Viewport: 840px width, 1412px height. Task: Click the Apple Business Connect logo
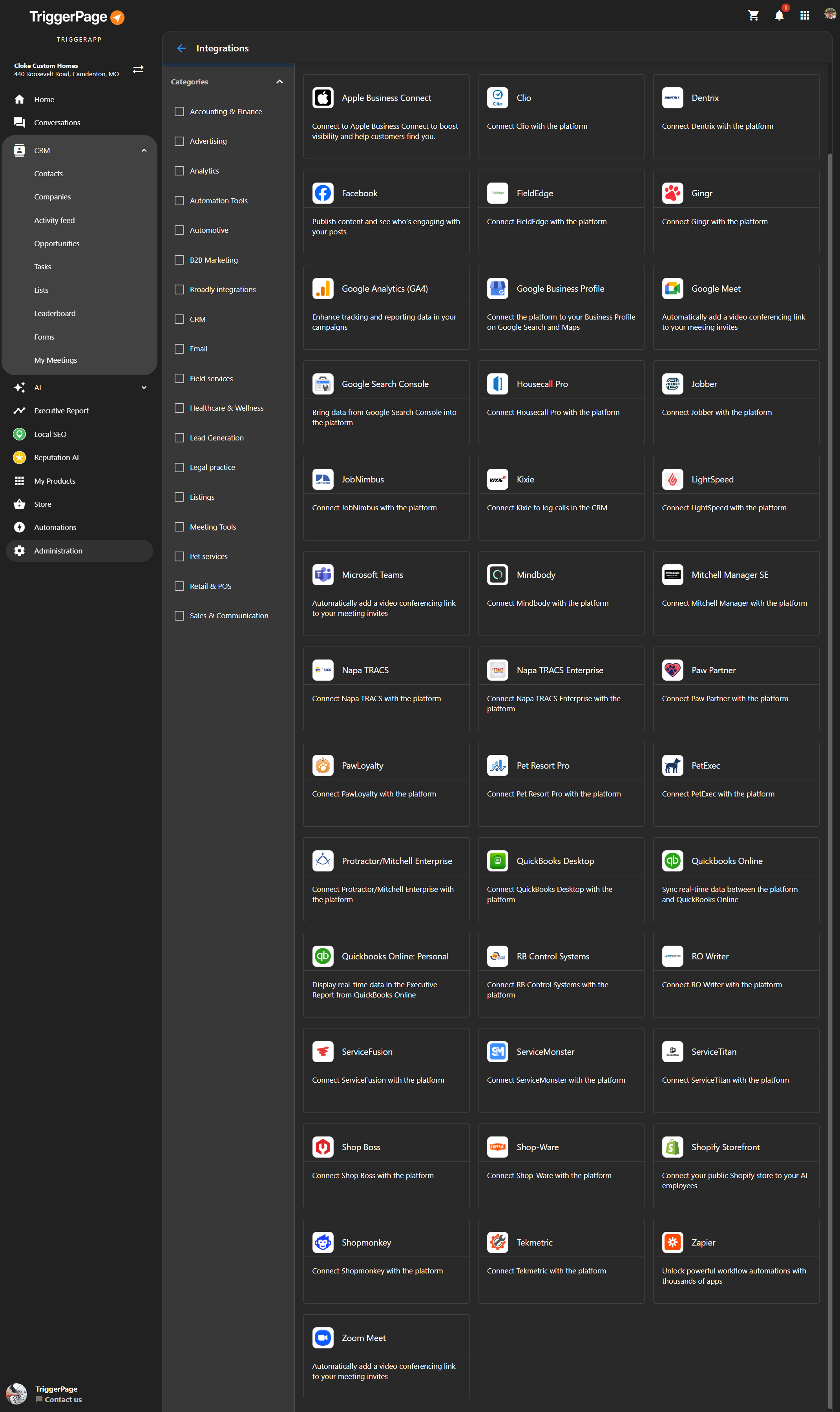pyautogui.click(x=323, y=98)
